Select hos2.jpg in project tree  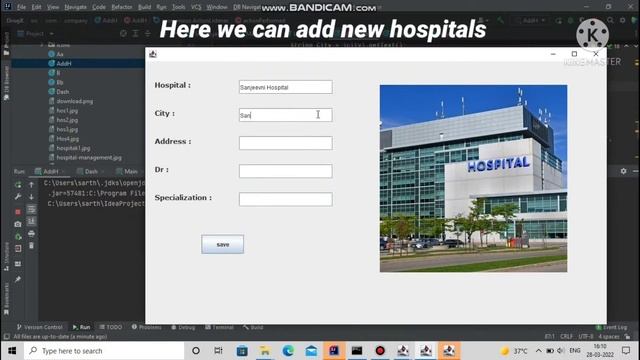67,120
